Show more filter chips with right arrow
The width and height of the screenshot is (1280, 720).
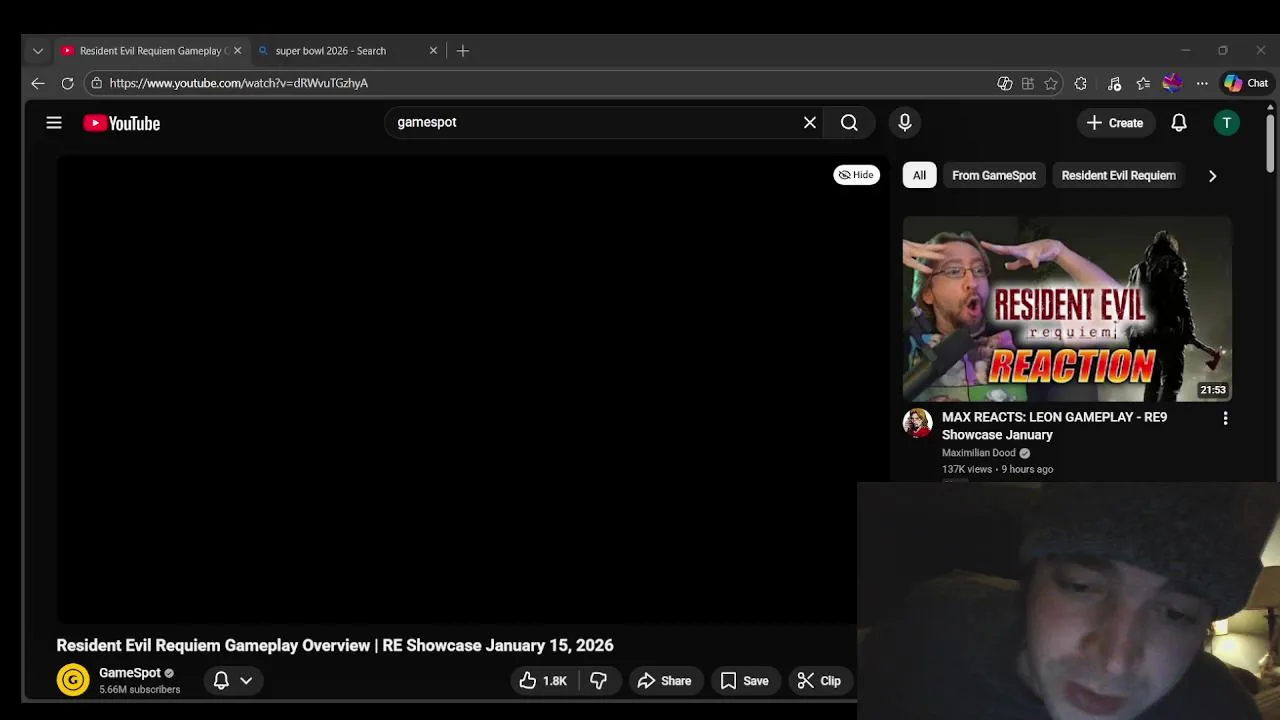1212,176
